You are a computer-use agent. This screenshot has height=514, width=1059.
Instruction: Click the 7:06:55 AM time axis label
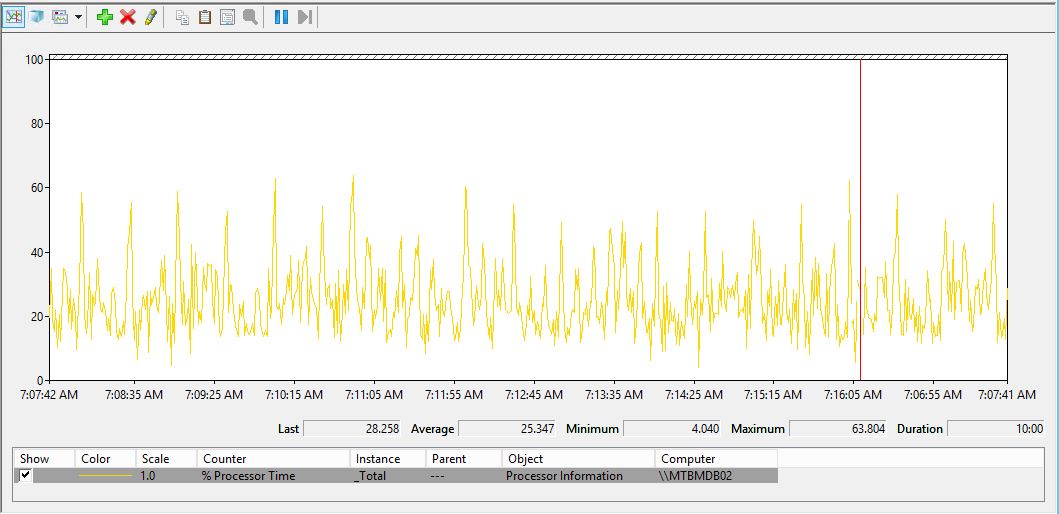coord(933,394)
